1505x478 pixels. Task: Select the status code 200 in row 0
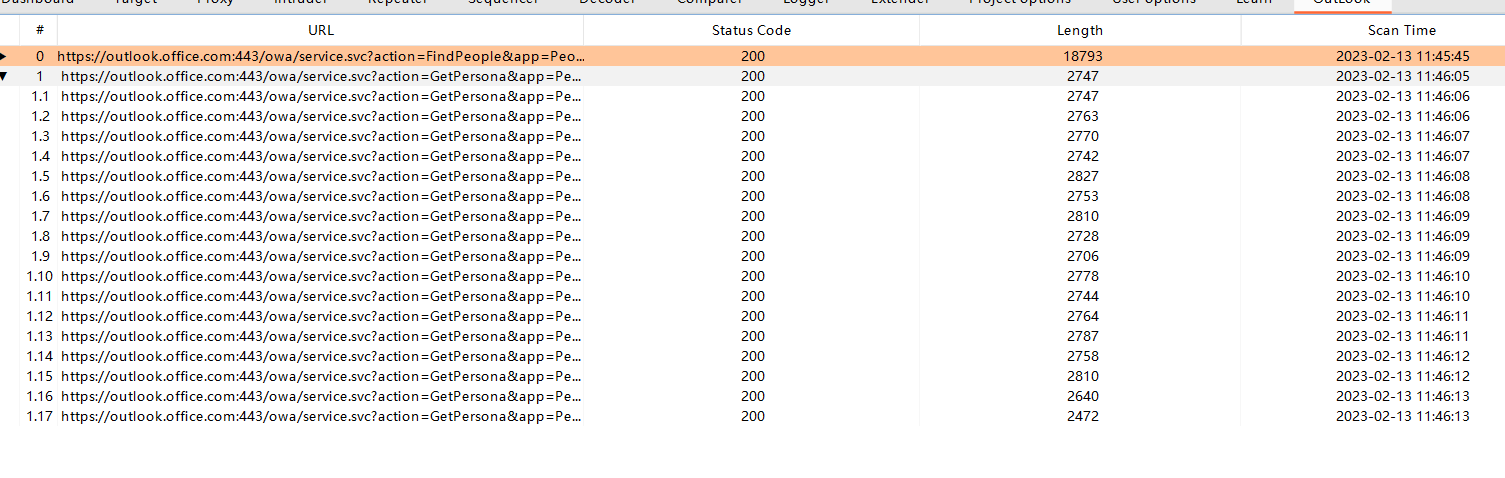[x=753, y=56]
